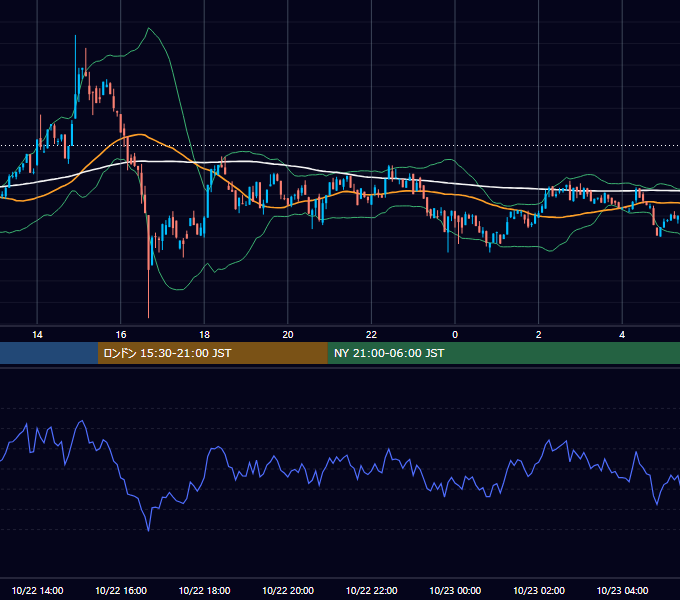Click the 10/22 22:00 date label

pyautogui.click(x=371, y=590)
